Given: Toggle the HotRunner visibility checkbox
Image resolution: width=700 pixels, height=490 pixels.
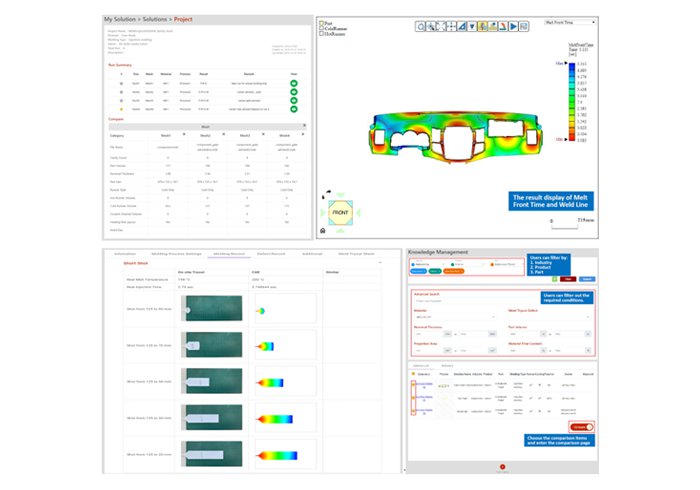Looking at the screenshot, I should (x=321, y=33).
